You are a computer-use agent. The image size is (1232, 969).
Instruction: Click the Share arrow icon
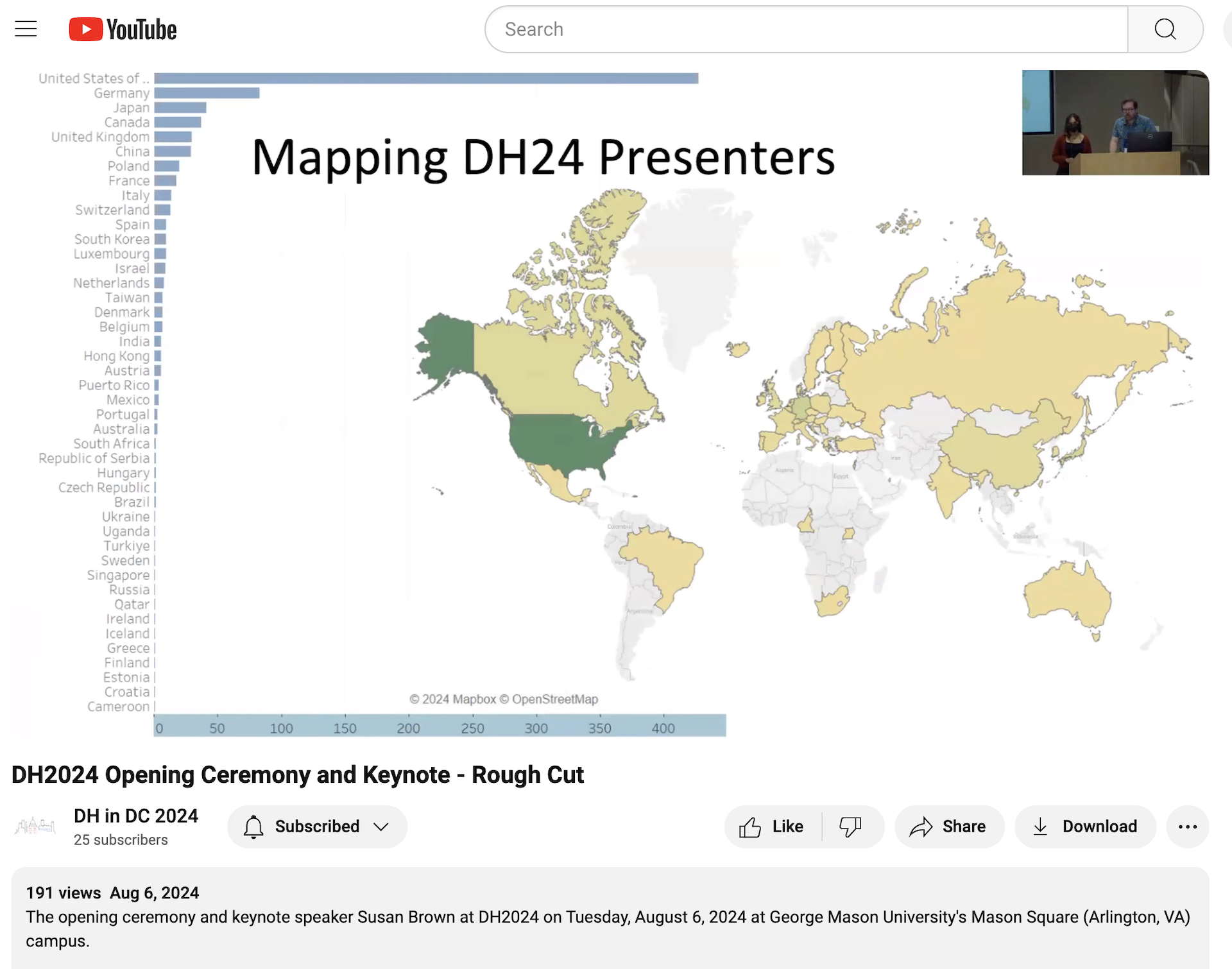921,827
